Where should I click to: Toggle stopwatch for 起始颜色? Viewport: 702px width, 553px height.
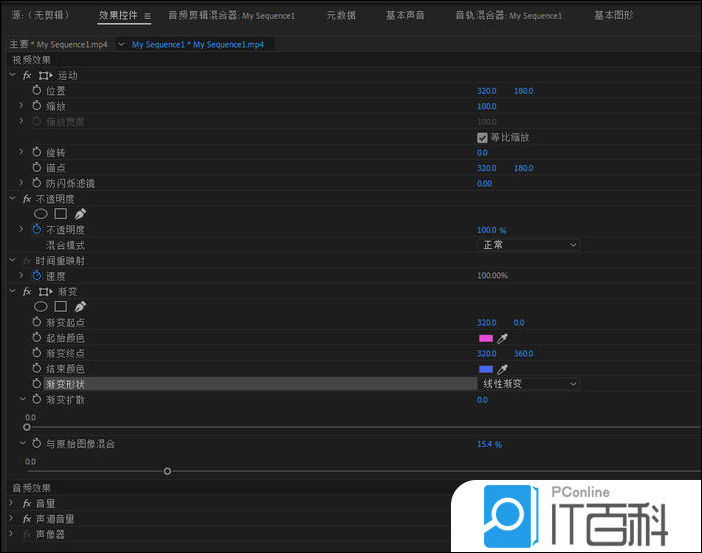pyautogui.click(x=37, y=338)
